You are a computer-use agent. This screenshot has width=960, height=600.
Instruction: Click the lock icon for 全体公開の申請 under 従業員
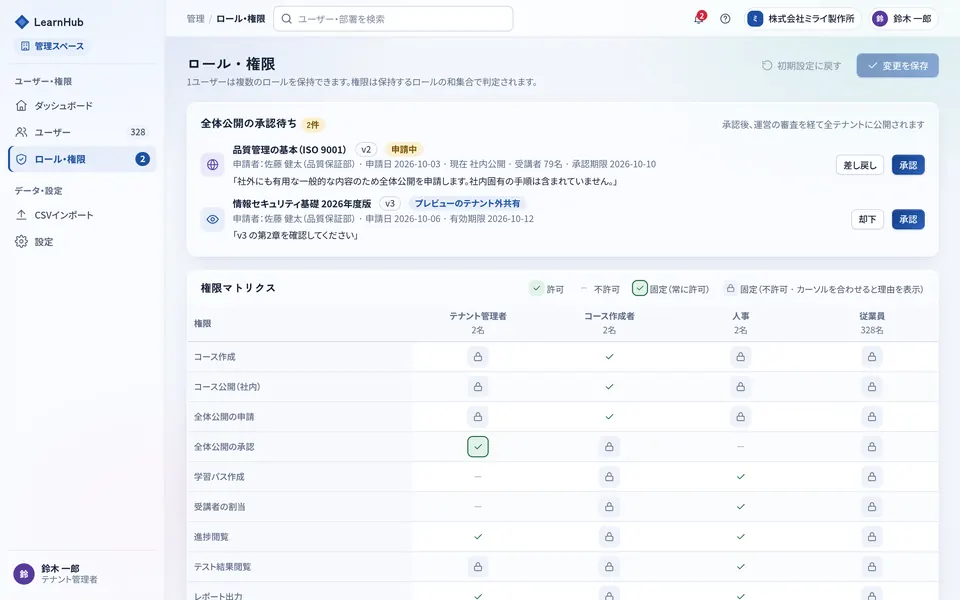point(872,417)
